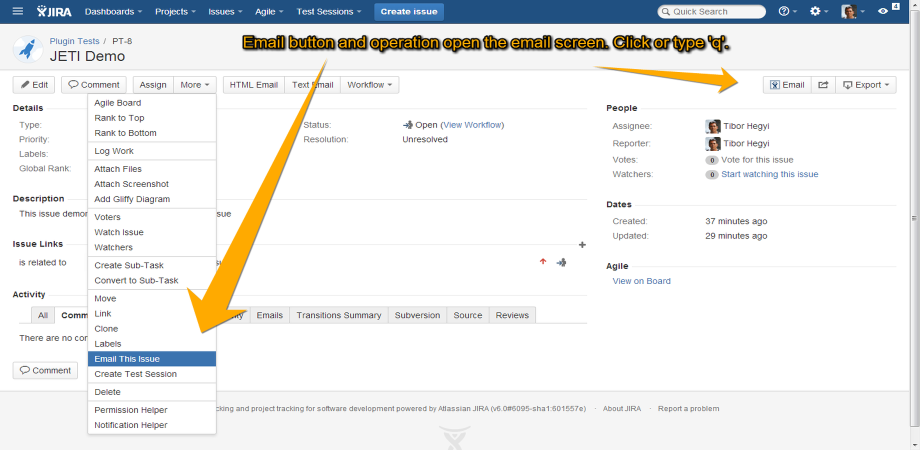This screenshot has width=920, height=450.
Task: Open the Export dropdown
Action: point(865,85)
